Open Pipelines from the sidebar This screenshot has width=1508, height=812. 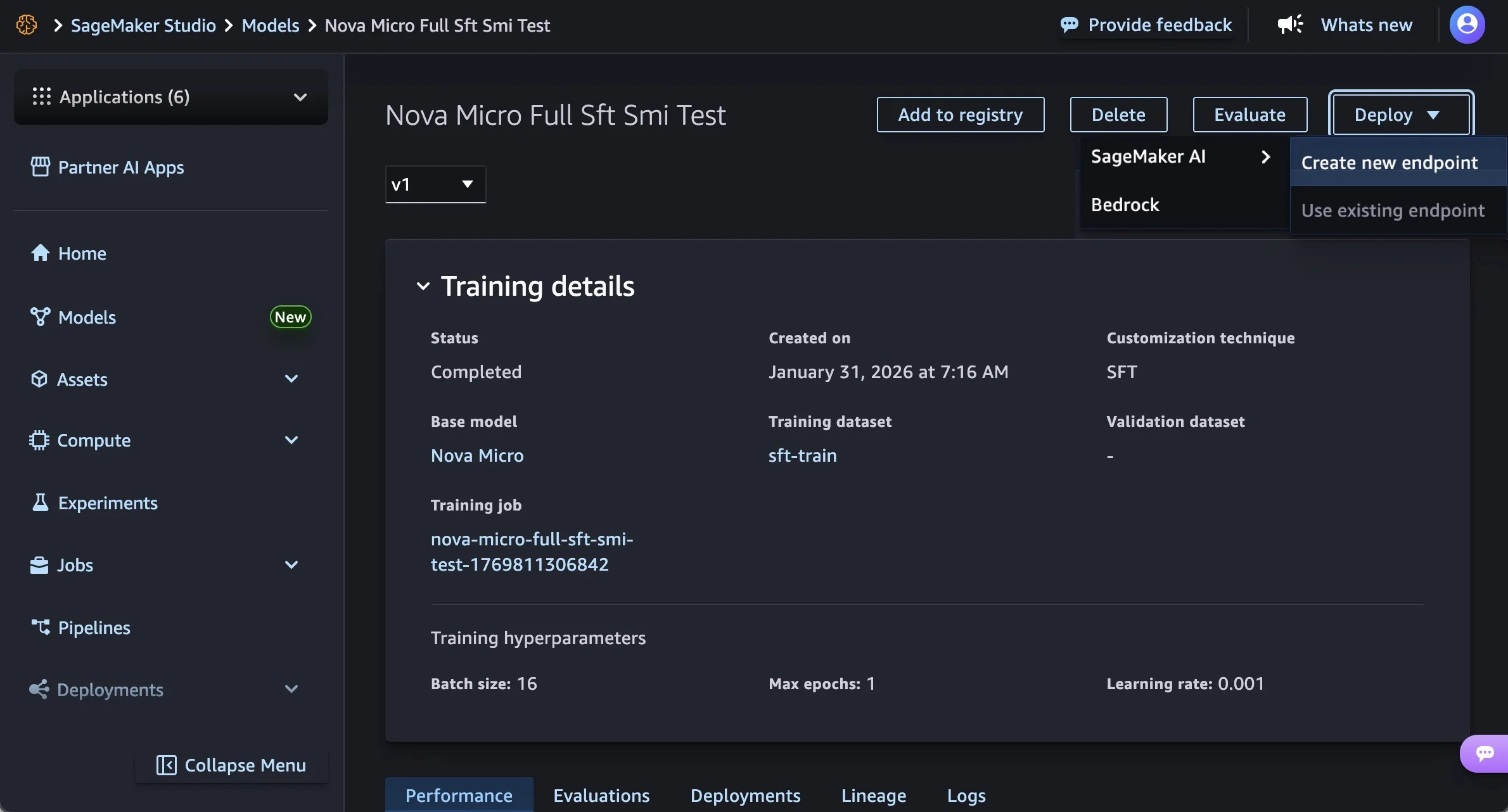94,628
